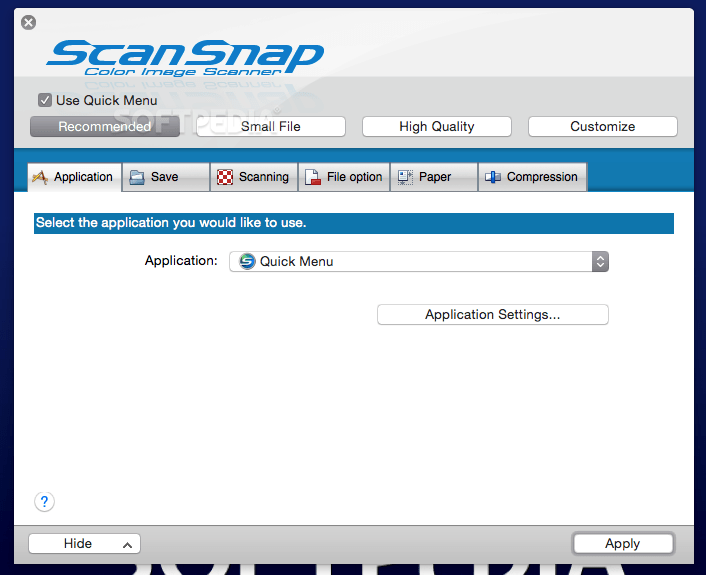Close the ScanSnap settings window

[28, 23]
